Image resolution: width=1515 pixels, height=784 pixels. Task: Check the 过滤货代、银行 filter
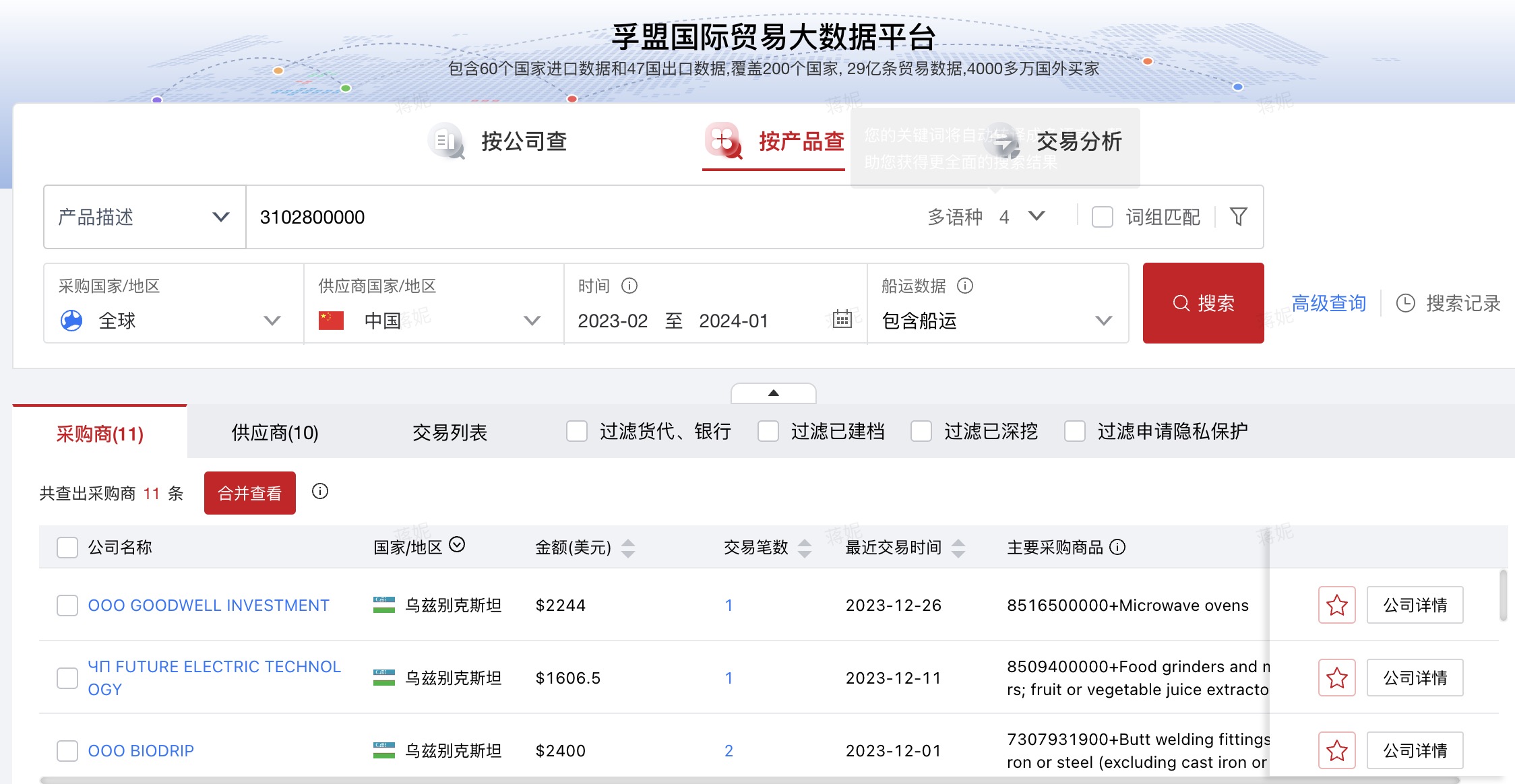click(576, 432)
